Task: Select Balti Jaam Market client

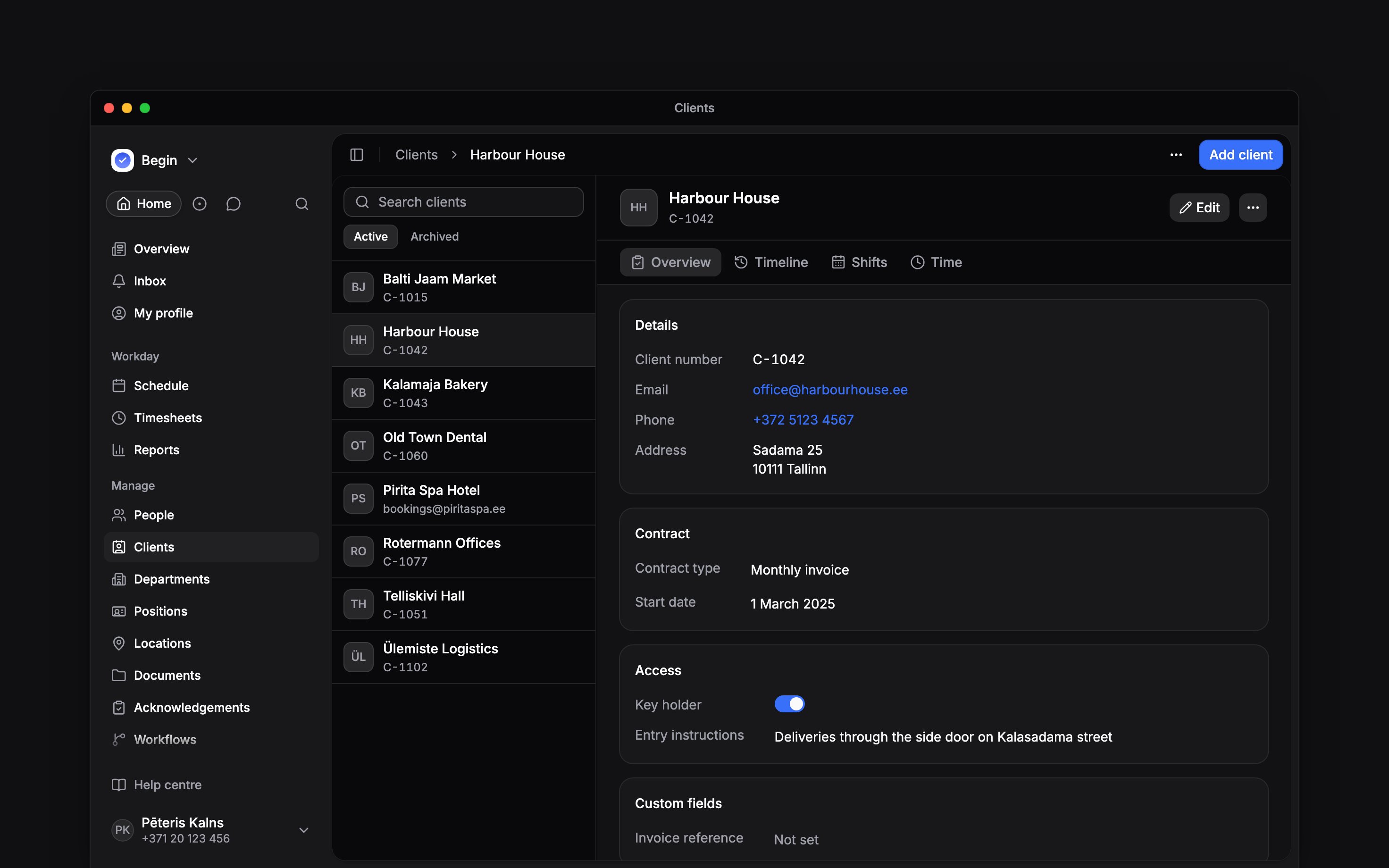Action: [x=464, y=288]
